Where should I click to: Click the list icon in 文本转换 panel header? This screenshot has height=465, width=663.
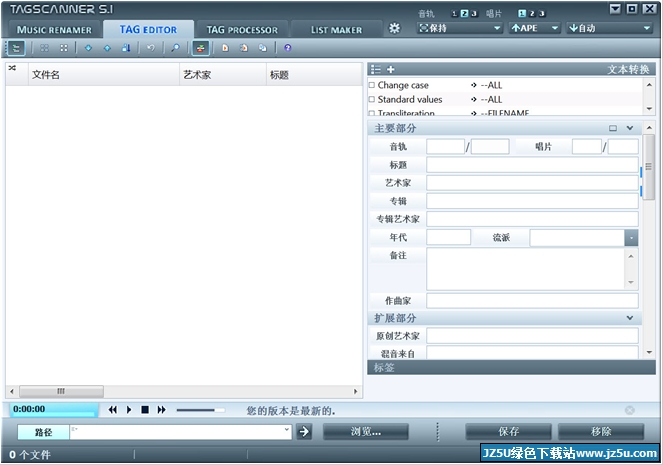(x=376, y=69)
